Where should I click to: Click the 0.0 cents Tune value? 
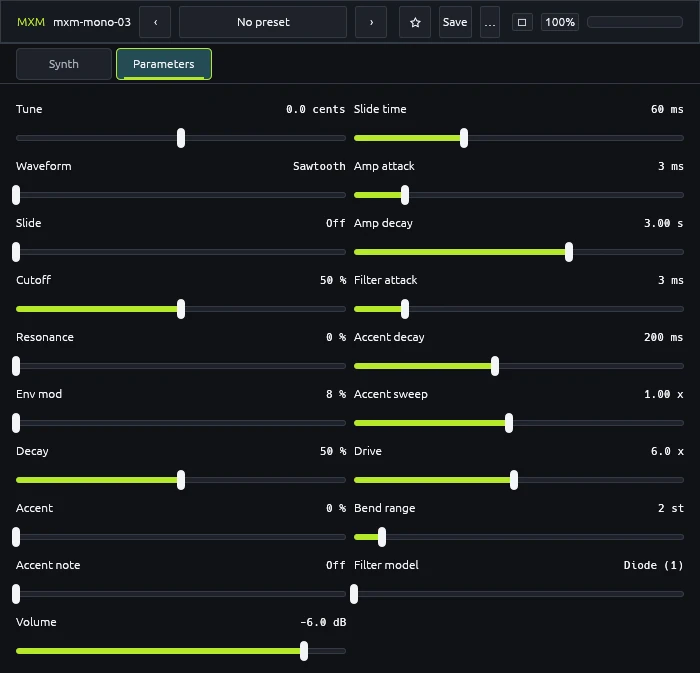[x=316, y=109]
